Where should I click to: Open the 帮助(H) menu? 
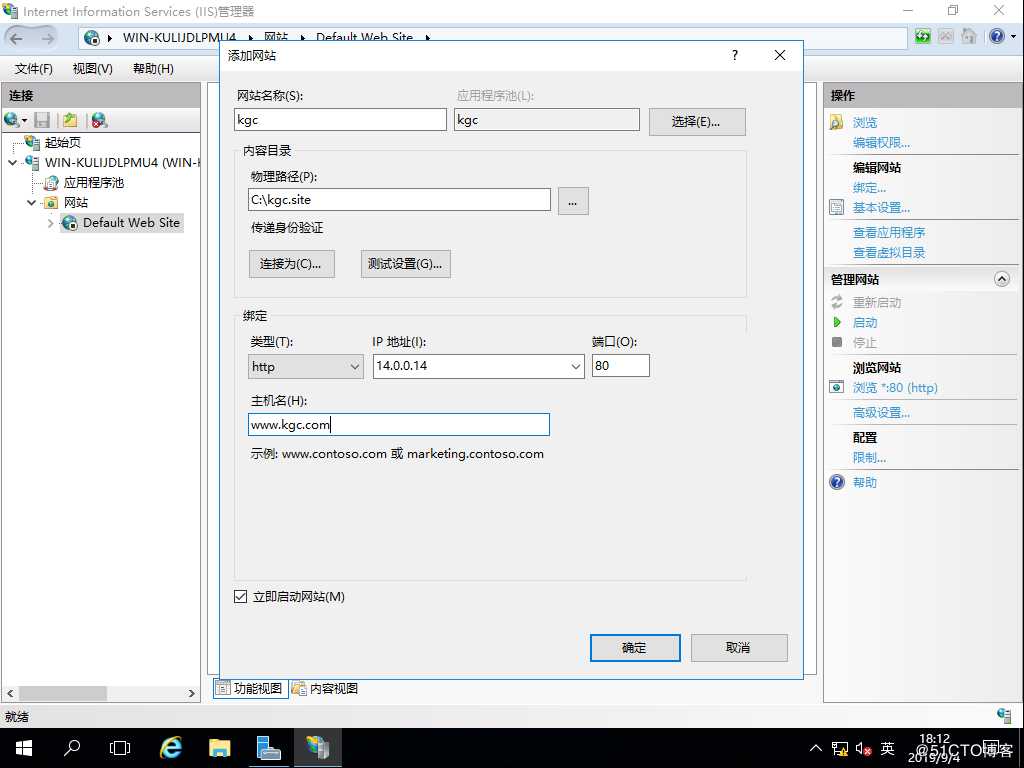(153, 69)
